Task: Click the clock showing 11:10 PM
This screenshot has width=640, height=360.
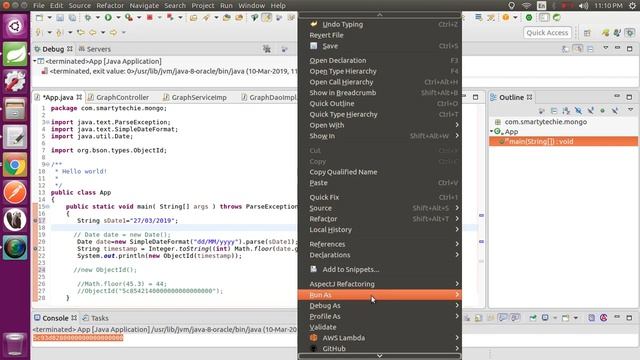Action: coord(609,6)
